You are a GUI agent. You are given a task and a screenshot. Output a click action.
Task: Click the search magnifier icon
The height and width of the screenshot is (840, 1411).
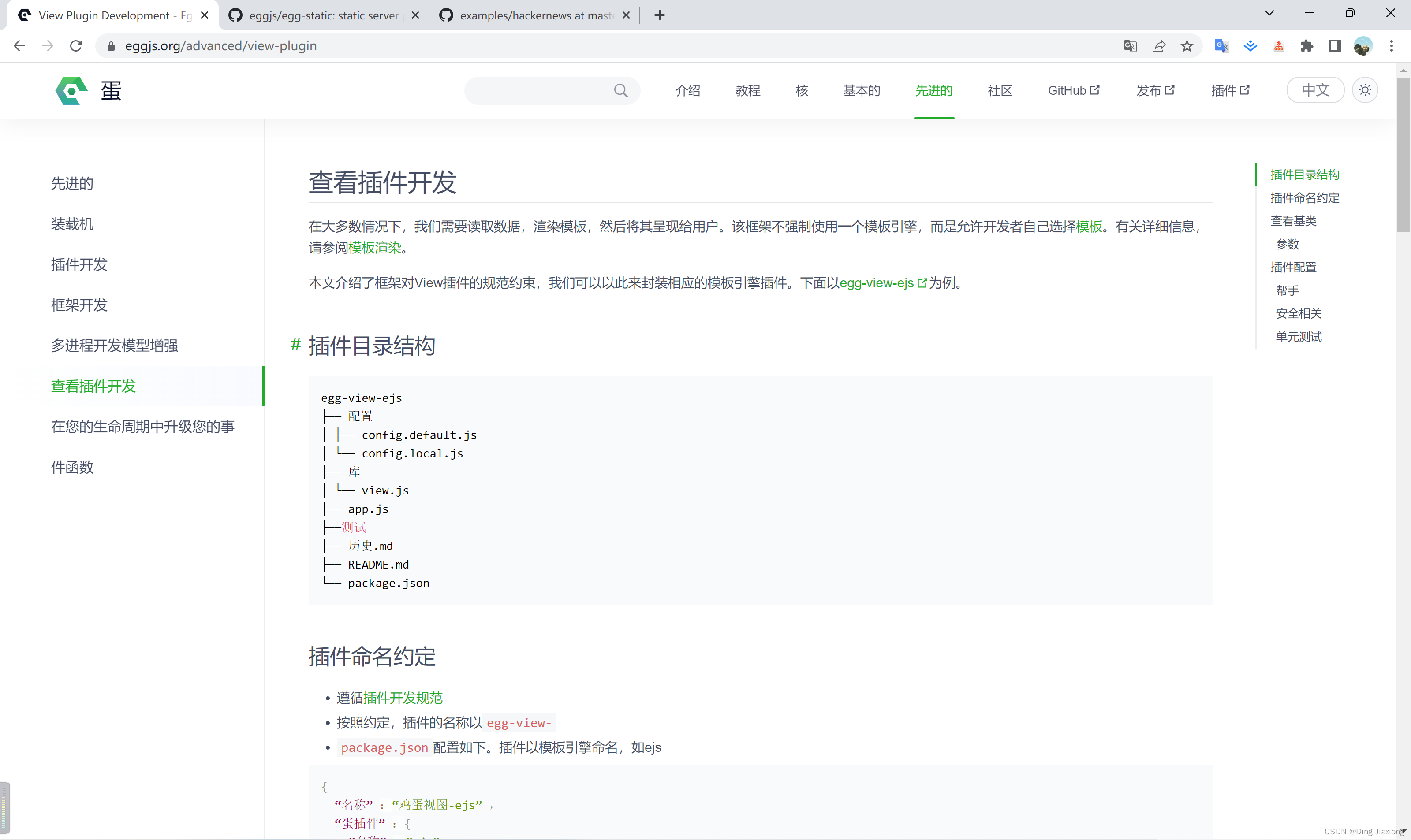(620, 90)
